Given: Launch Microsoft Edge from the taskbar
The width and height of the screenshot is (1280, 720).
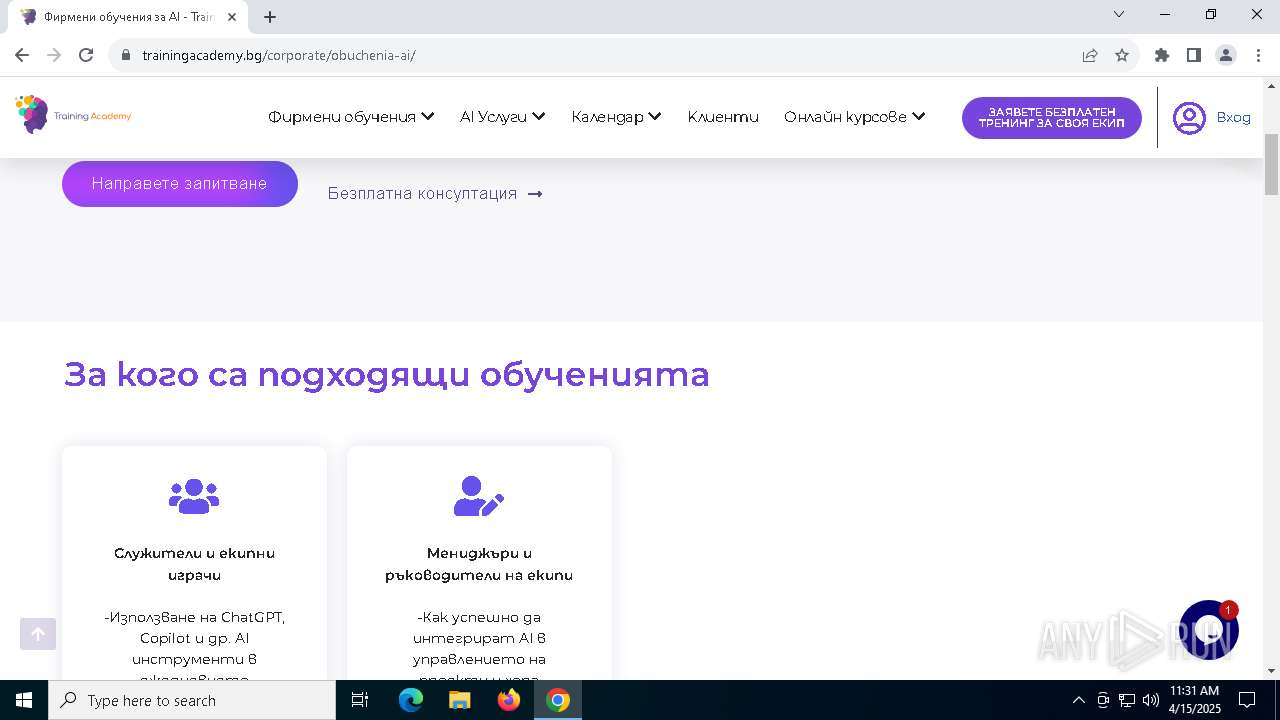Looking at the screenshot, I should coord(411,700).
